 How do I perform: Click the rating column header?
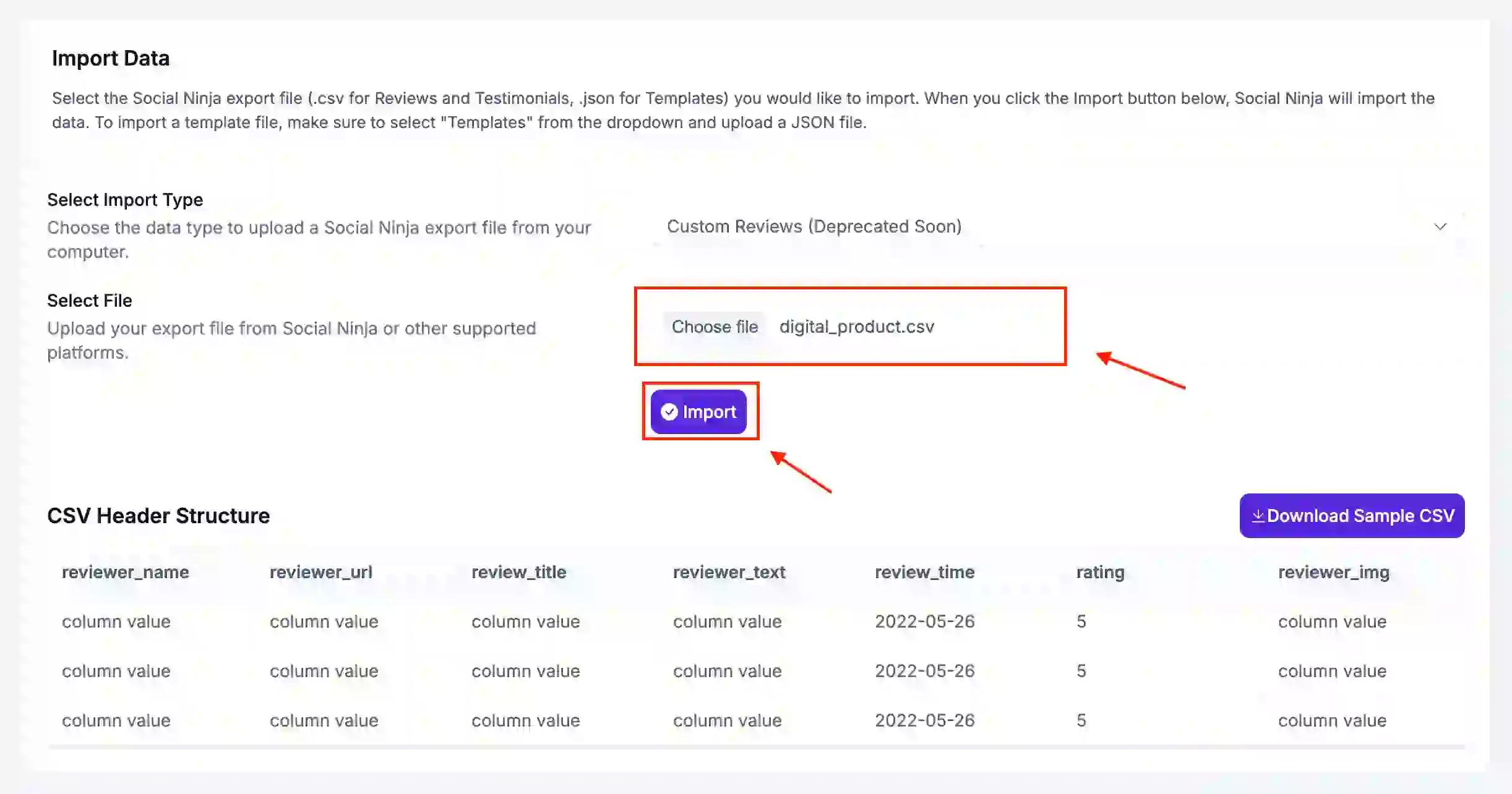tap(1100, 572)
